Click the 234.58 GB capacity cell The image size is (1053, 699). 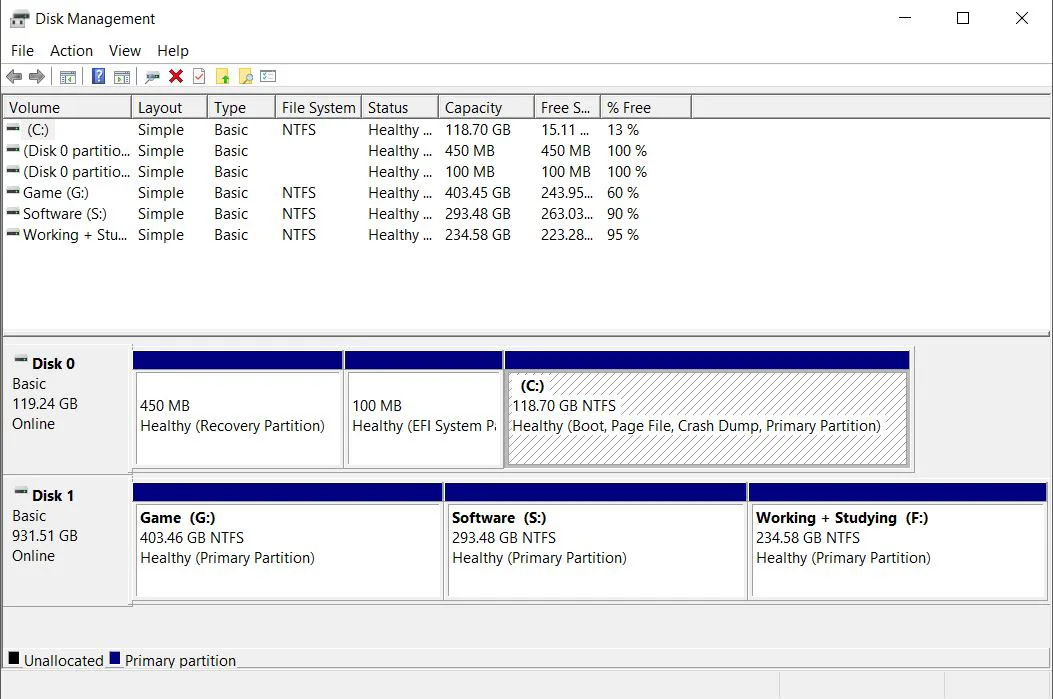tap(477, 234)
